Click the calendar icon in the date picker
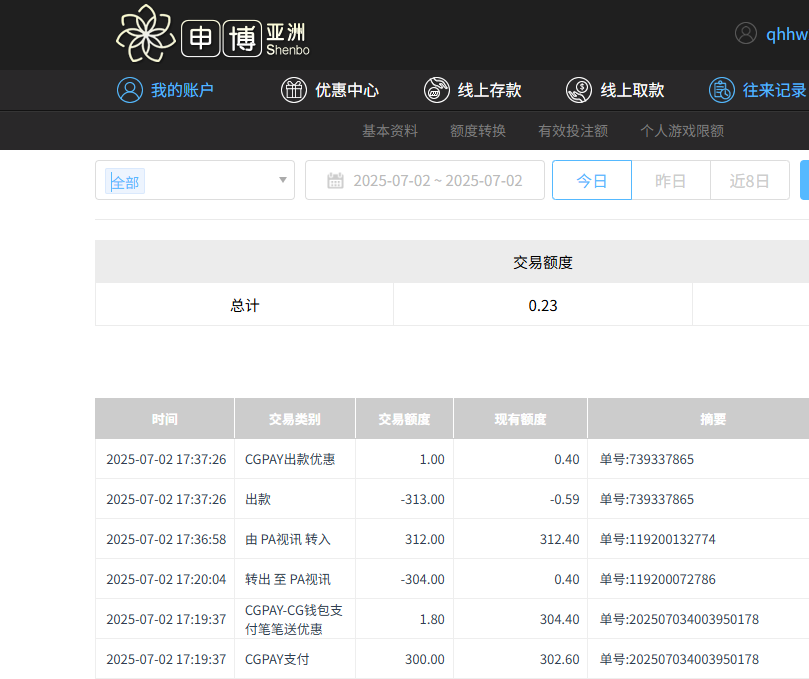The image size is (809, 679). pos(337,180)
